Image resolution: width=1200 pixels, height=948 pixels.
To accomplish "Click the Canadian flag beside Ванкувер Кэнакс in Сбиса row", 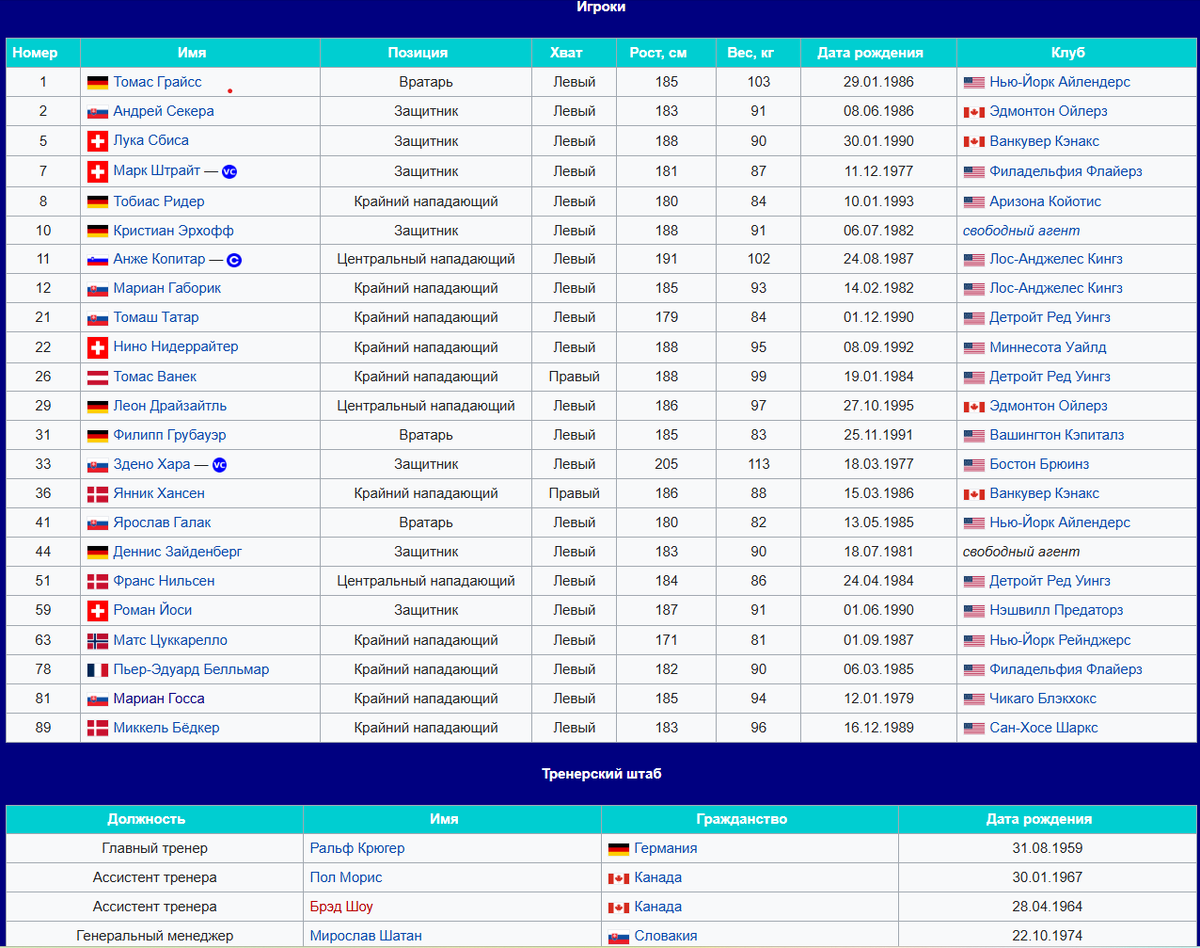I will (974, 142).
